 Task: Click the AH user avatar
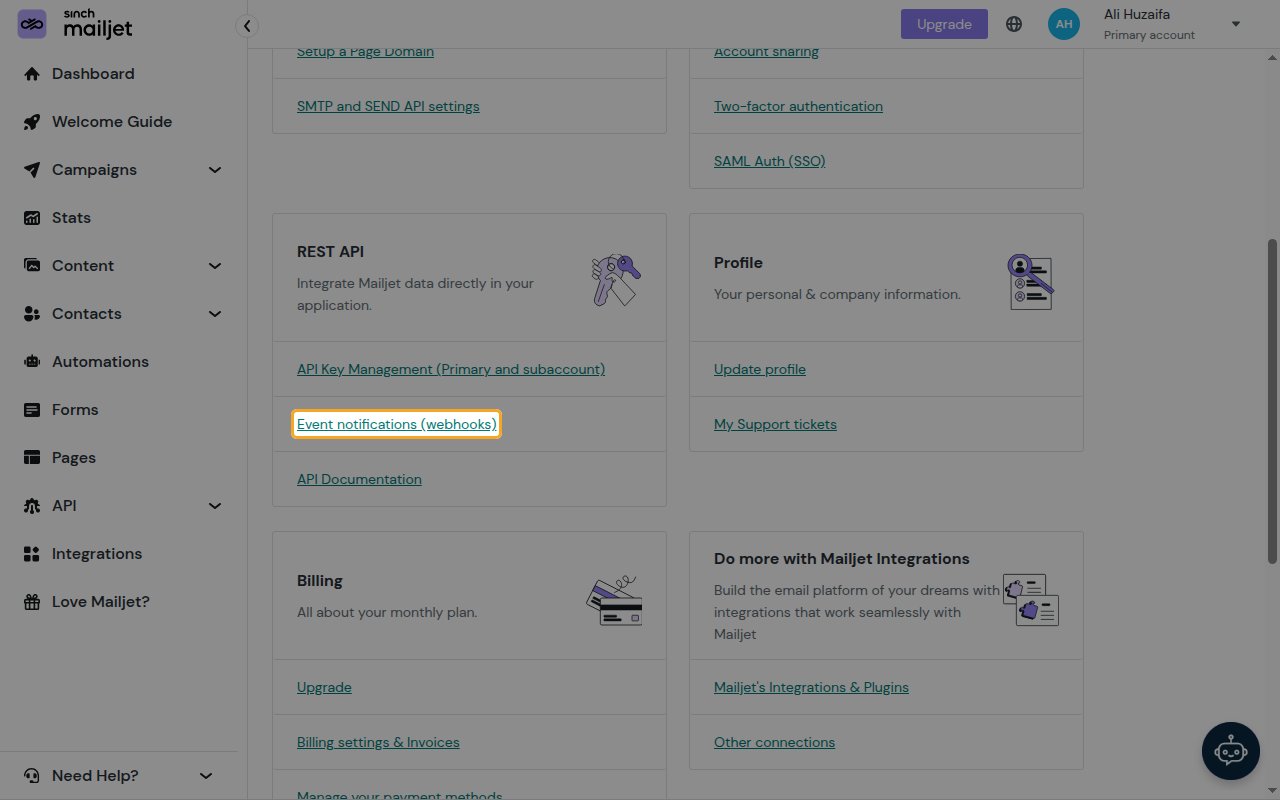[1064, 24]
